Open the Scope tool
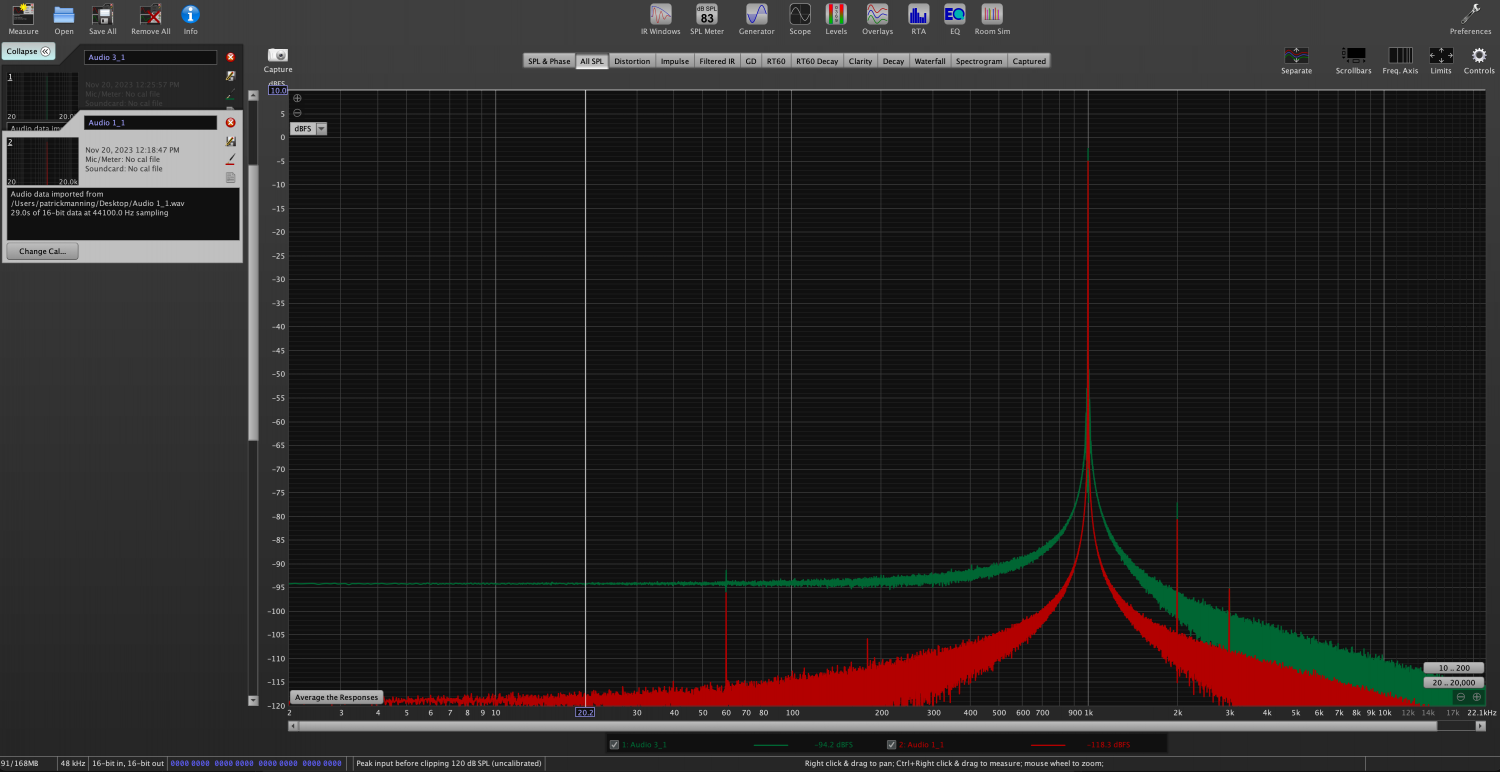The height and width of the screenshot is (772, 1500). [x=800, y=14]
